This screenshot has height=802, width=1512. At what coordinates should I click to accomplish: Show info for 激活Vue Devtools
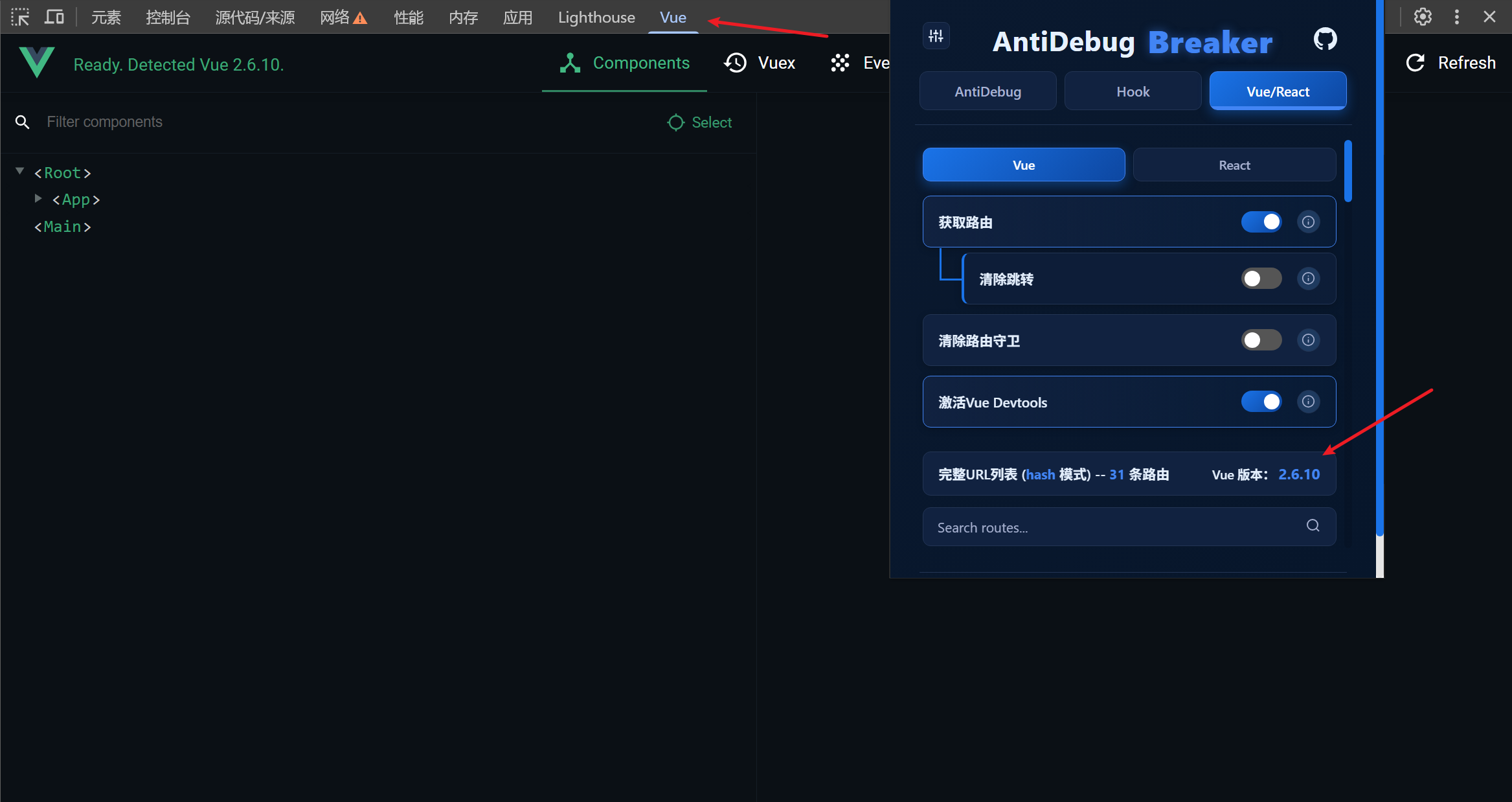(1308, 402)
